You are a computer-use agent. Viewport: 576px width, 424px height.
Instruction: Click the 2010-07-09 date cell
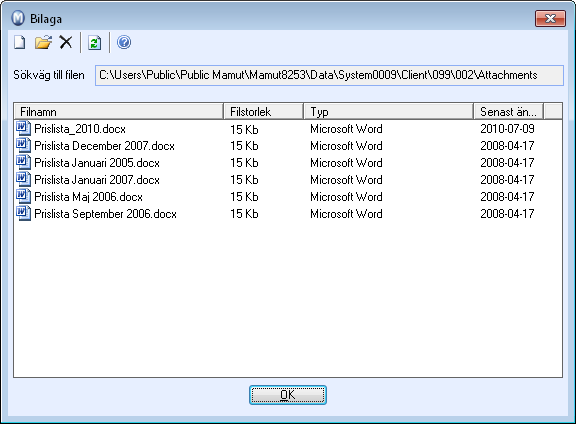point(507,129)
